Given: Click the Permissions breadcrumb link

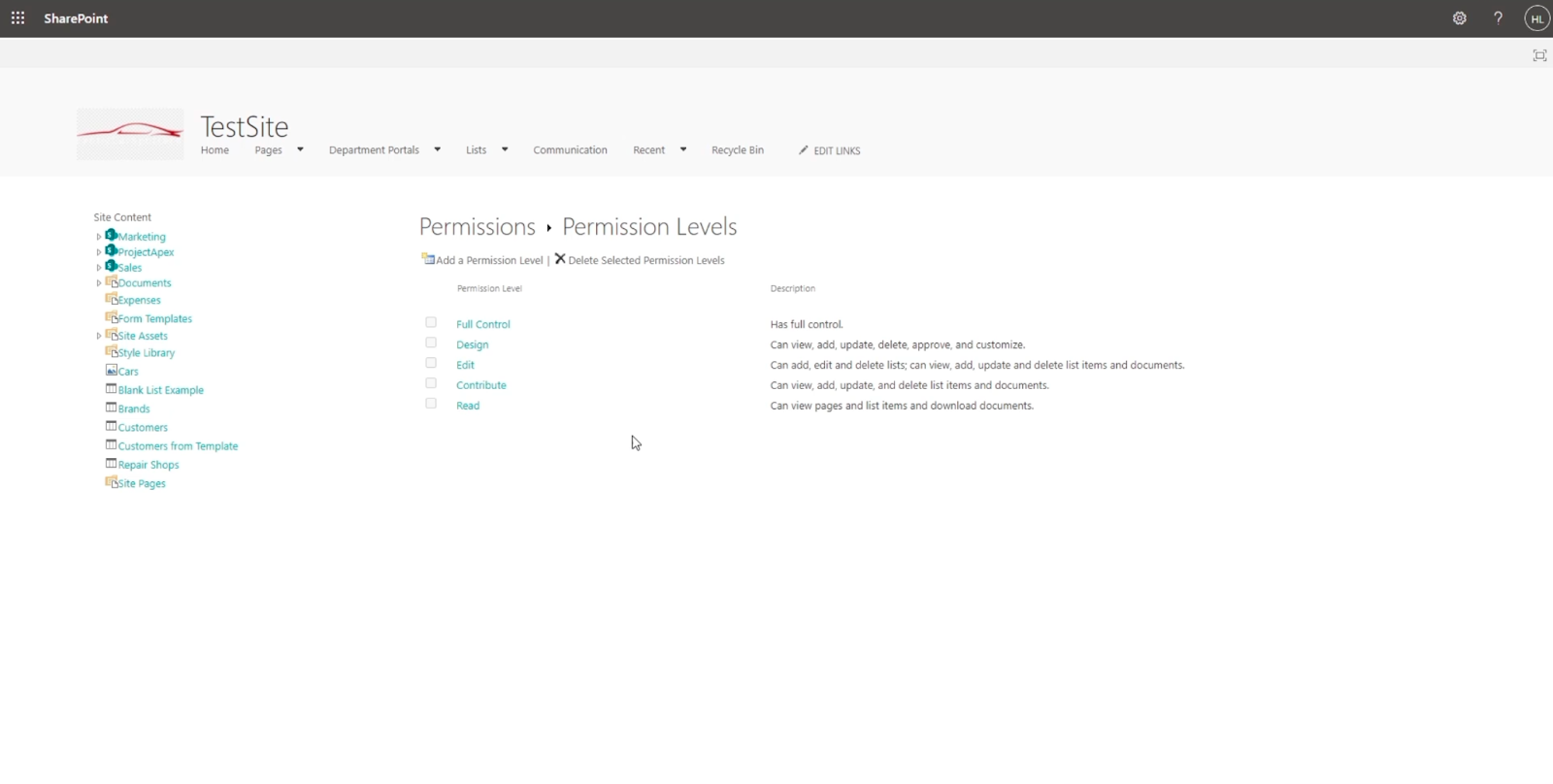Looking at the screenshot, I should coord(478,227).
